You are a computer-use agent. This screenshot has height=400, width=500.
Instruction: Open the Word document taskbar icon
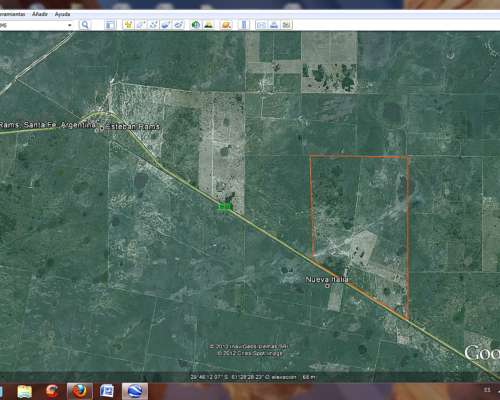tap(107, 391)
